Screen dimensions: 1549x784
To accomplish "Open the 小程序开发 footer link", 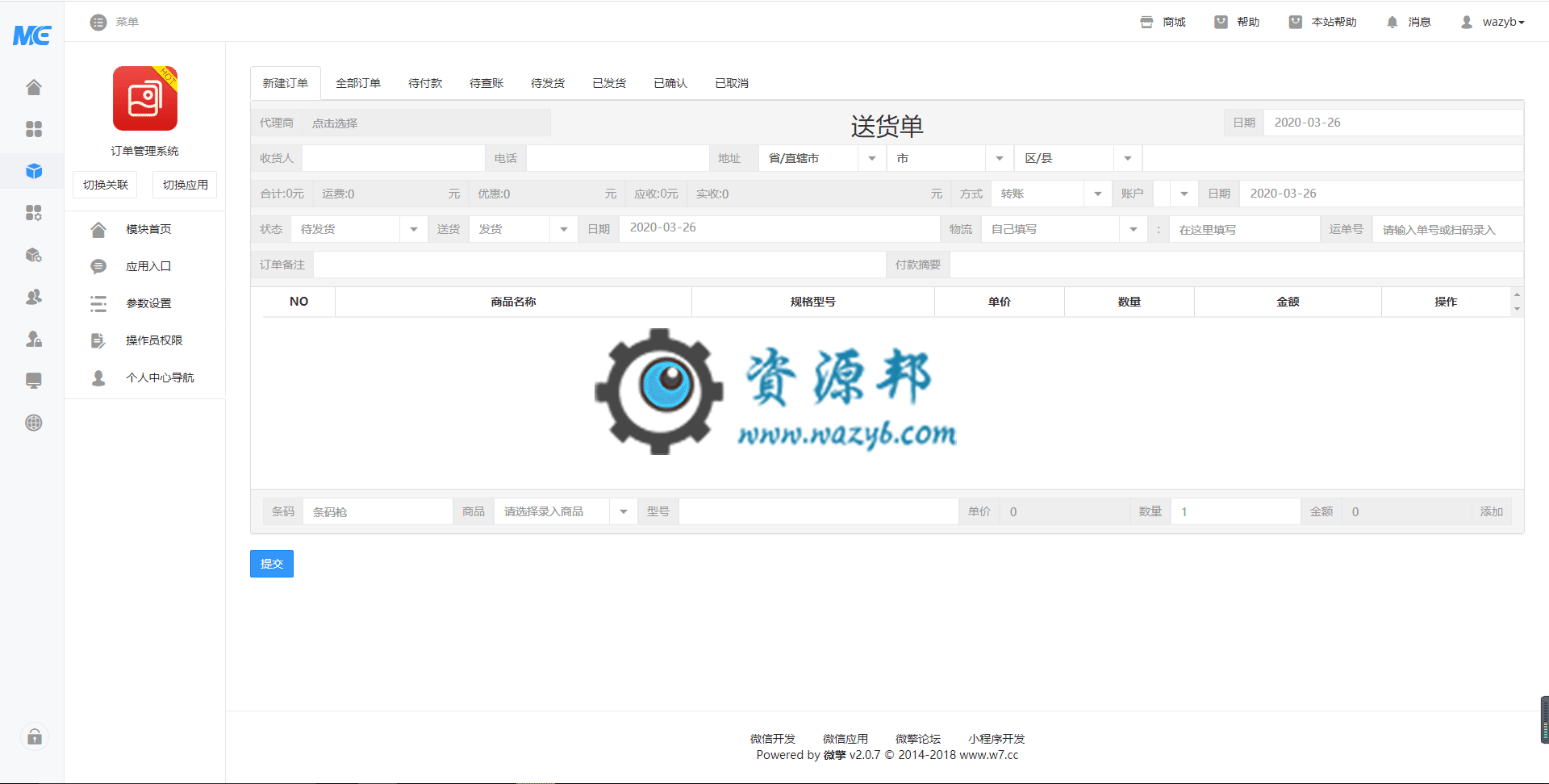I will 996,739.
